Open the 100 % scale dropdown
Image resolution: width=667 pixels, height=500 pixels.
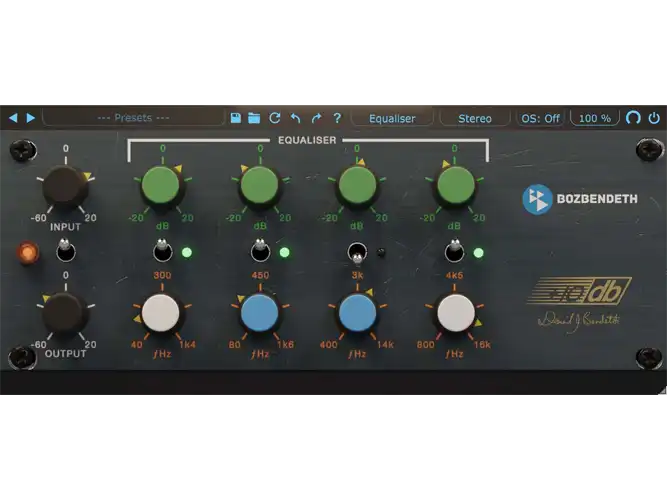595,118
